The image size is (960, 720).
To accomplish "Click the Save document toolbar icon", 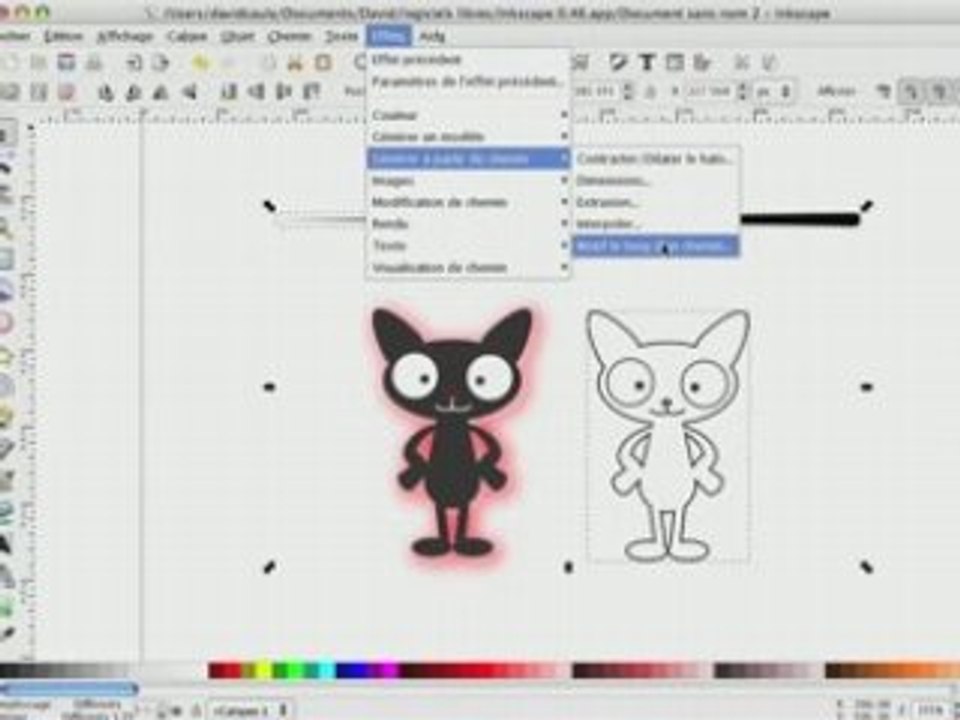I will (66, 62).
